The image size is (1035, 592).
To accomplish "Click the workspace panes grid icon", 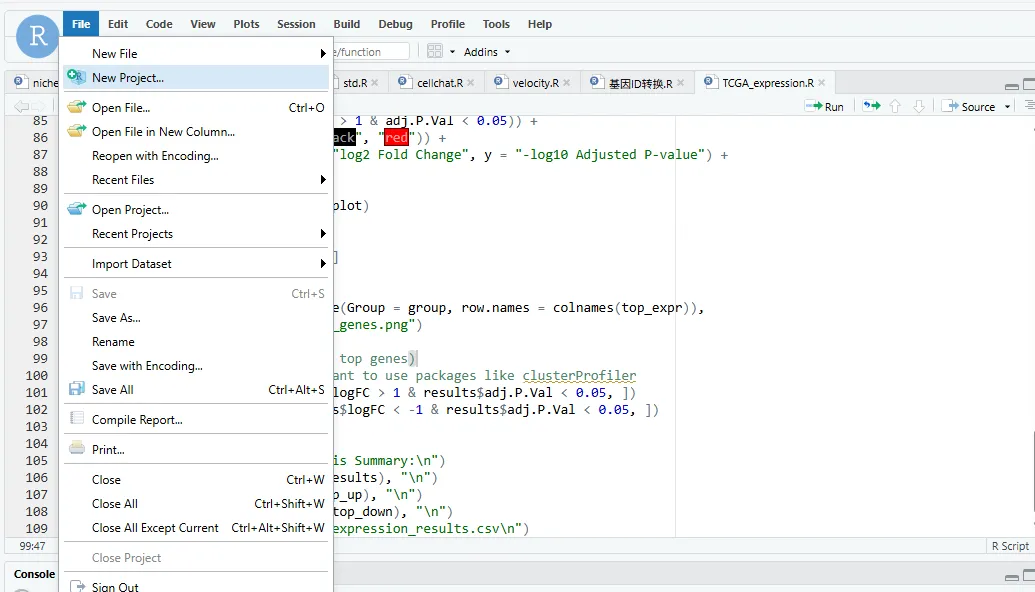I will click(x=434, y=51).
